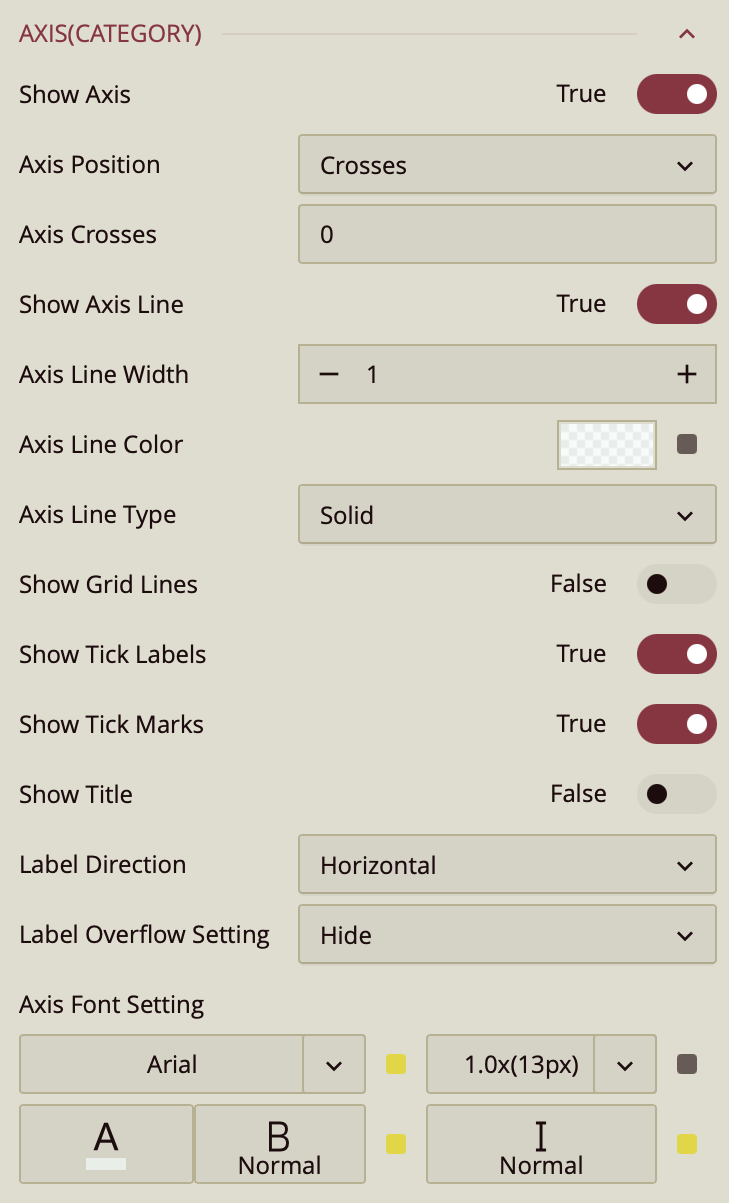Image resolution: width=729 pixels, height=1203 pixels.
Task: Expand the Label Overflow Setting dropdown
Action: (x=507, y=935)
